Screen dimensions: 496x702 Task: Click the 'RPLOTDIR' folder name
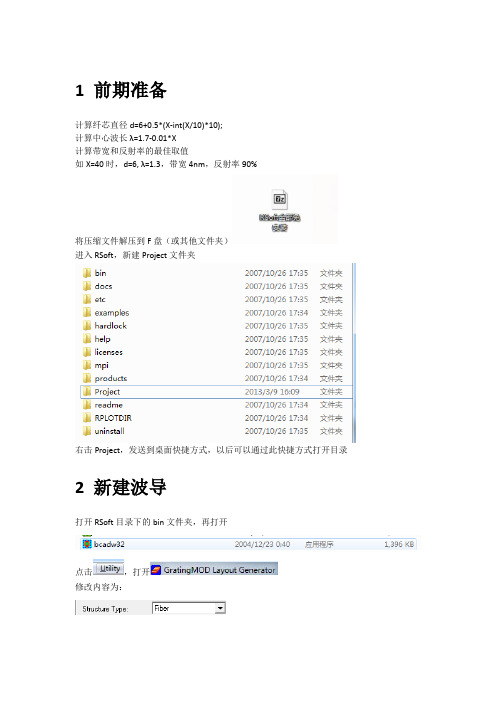113,418
